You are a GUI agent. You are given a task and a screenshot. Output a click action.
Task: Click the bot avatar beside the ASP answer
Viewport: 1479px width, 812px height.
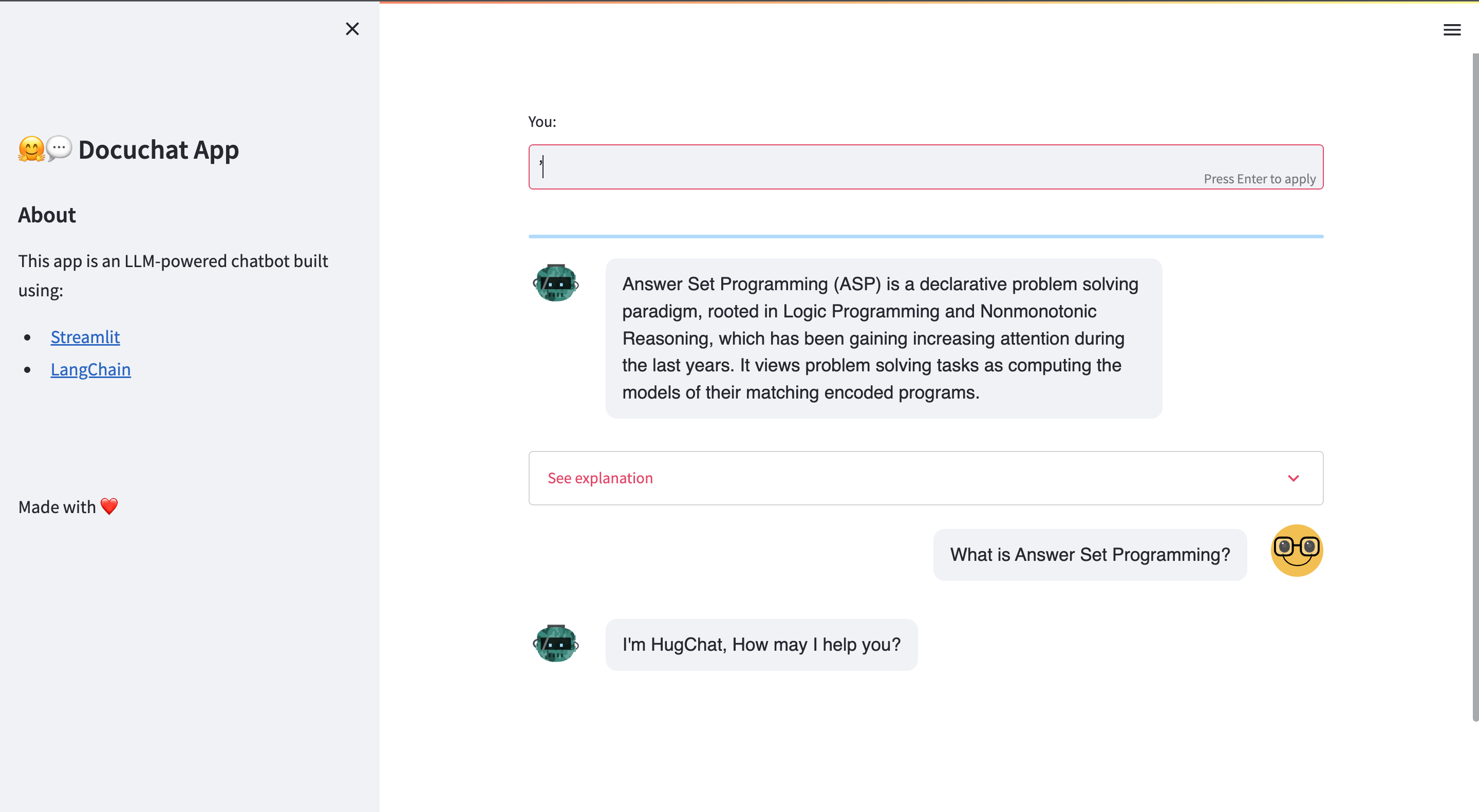(x=555, y=283)
